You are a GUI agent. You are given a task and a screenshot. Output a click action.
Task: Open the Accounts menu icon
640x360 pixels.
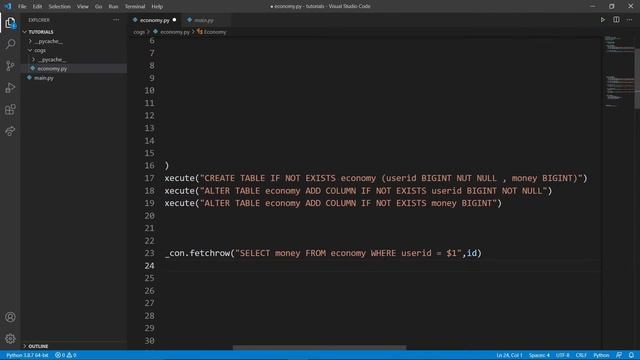click(10, 317)
